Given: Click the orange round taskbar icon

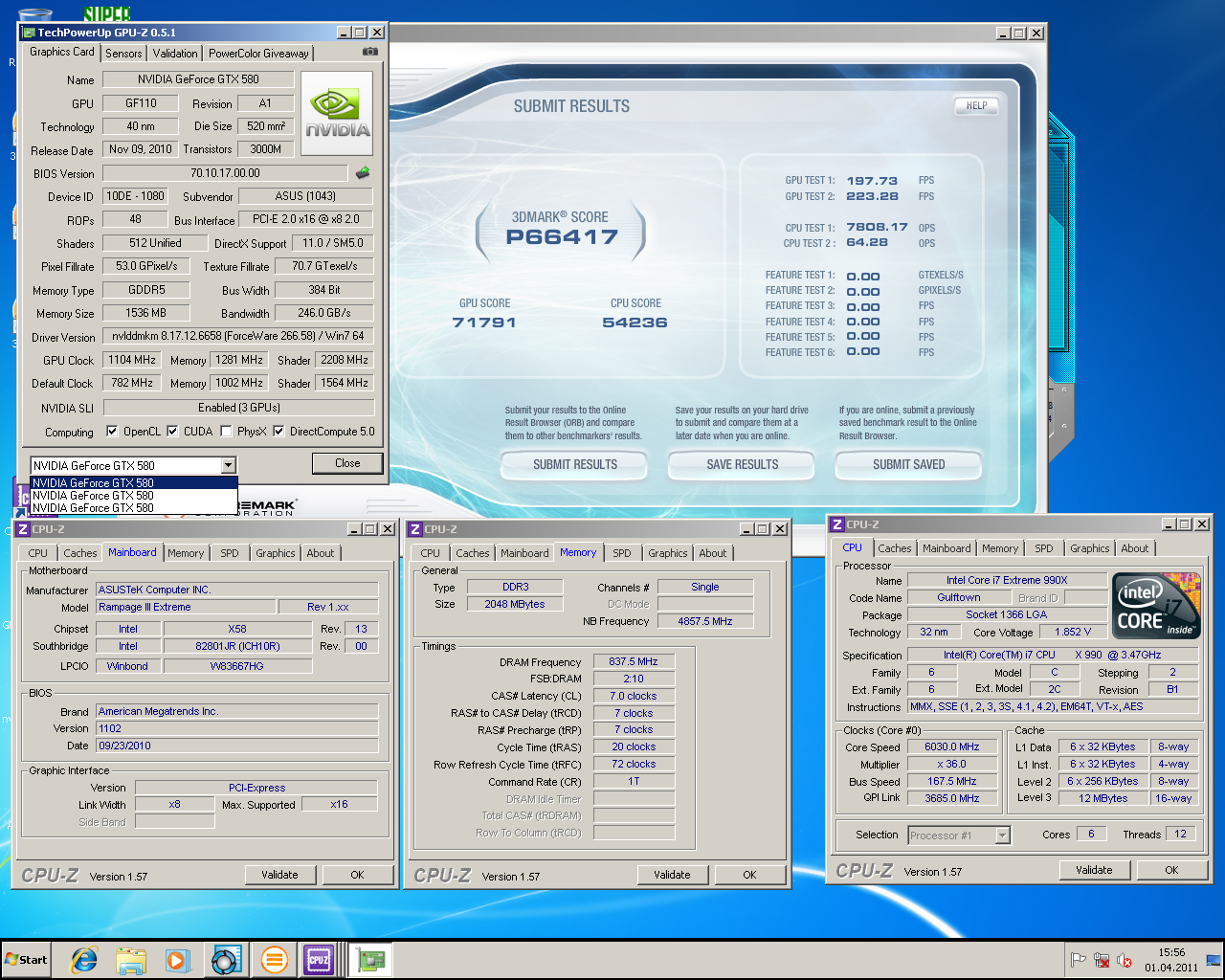Looking at the screenshot, I should 274,960.
